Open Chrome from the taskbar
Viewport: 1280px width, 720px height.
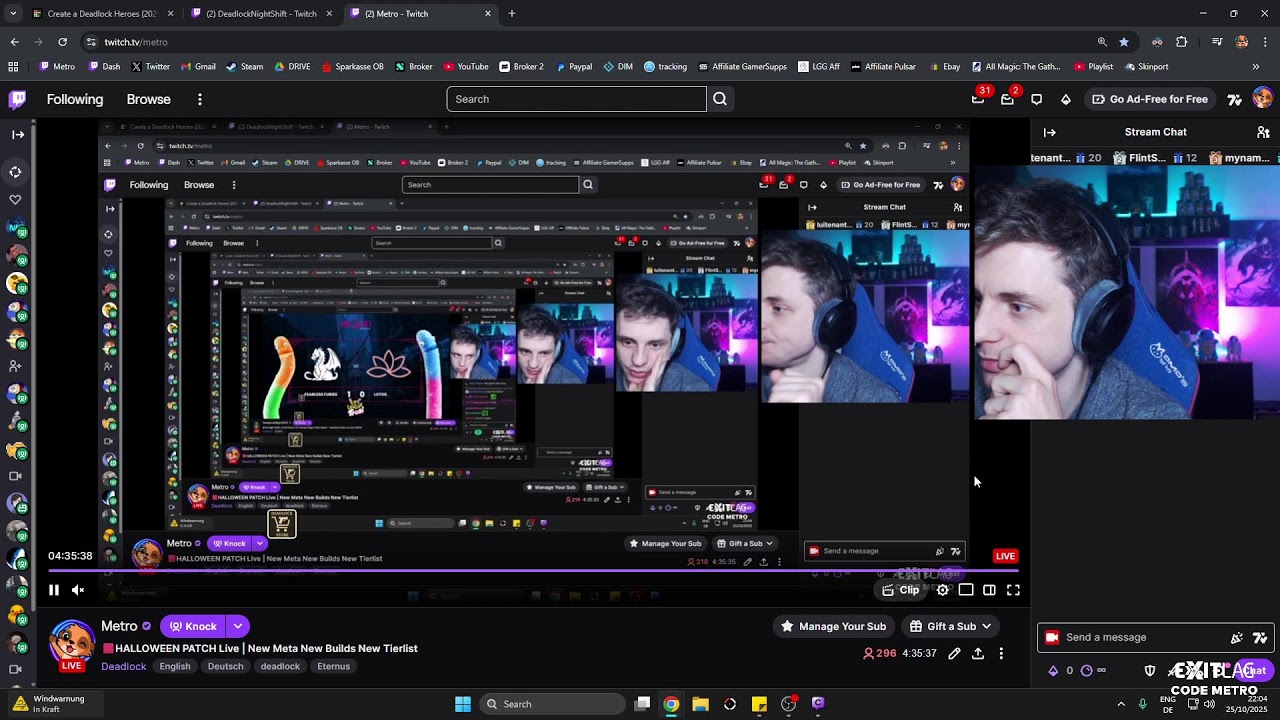[x=671, y=704]
